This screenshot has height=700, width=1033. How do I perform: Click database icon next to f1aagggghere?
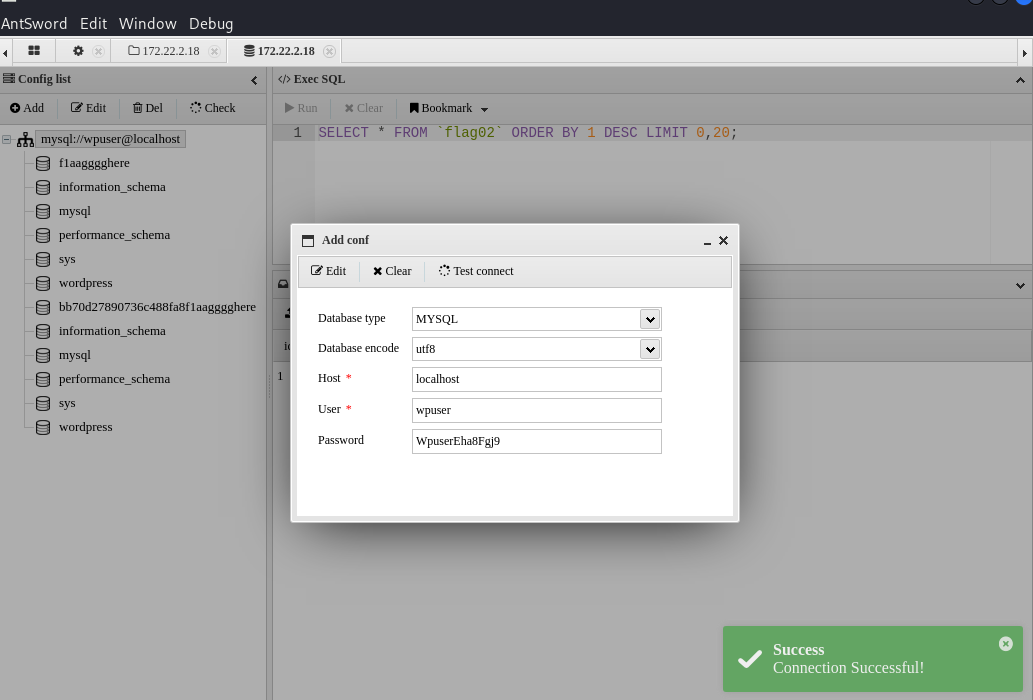pos(43,163)
